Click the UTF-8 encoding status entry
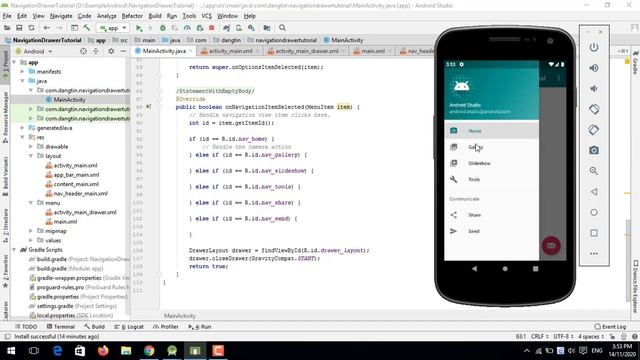Image resolution: width=640 pixels, height=360 pixels. [x=564, y=337]
